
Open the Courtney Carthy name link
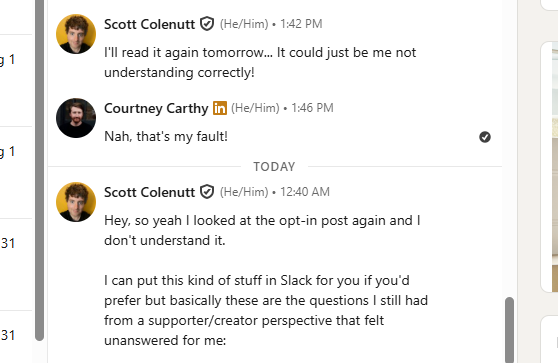156,108
